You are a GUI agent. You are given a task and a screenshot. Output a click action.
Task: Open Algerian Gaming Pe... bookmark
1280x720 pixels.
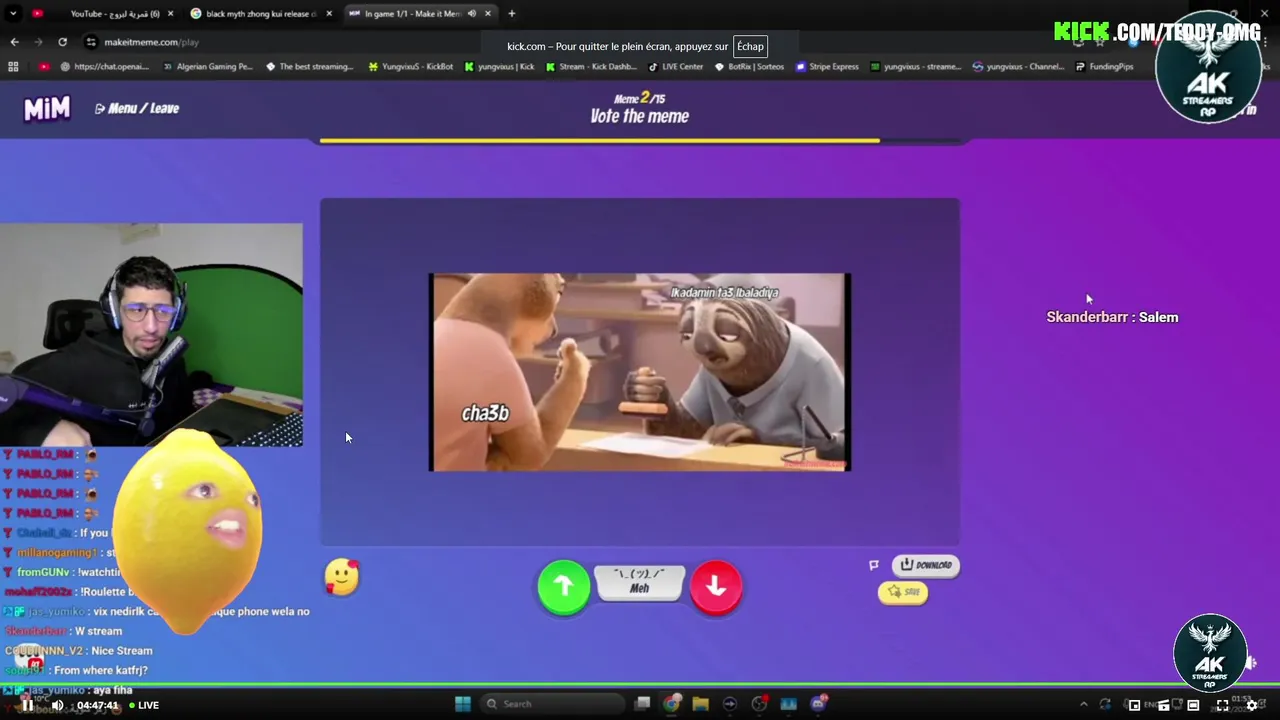(x=207, y=67)
